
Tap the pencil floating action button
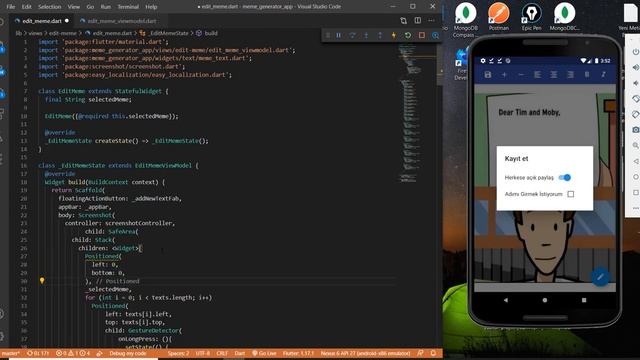tap(600, 277)
